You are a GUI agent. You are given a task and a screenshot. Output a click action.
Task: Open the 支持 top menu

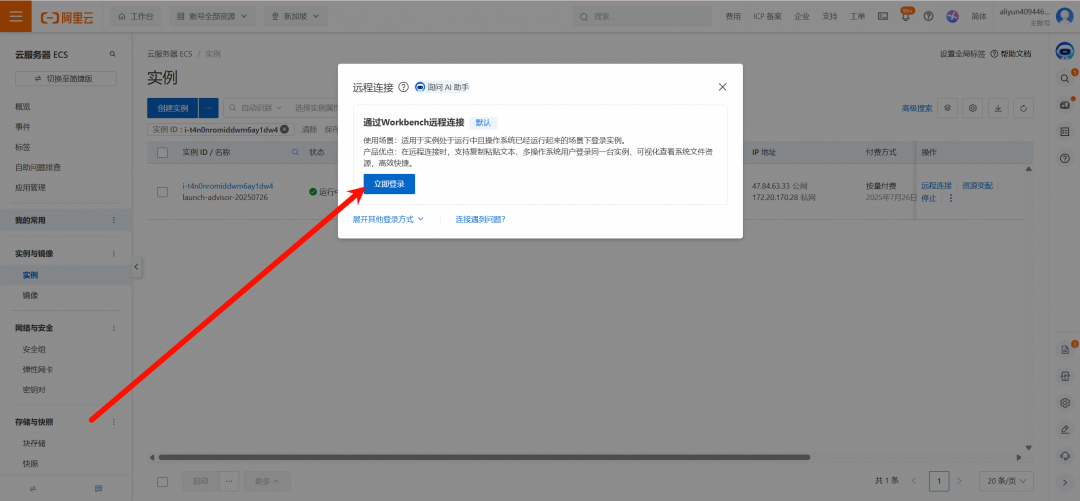pyautogui.click(x=829, y=17)
